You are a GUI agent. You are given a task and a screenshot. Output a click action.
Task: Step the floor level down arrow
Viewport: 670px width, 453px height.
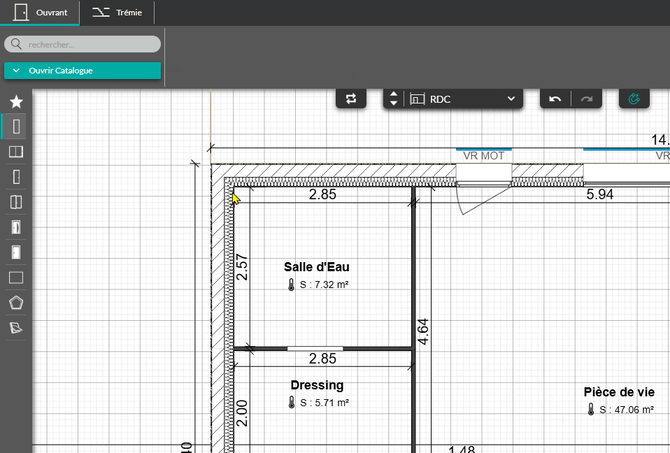(x=394, y=103)
